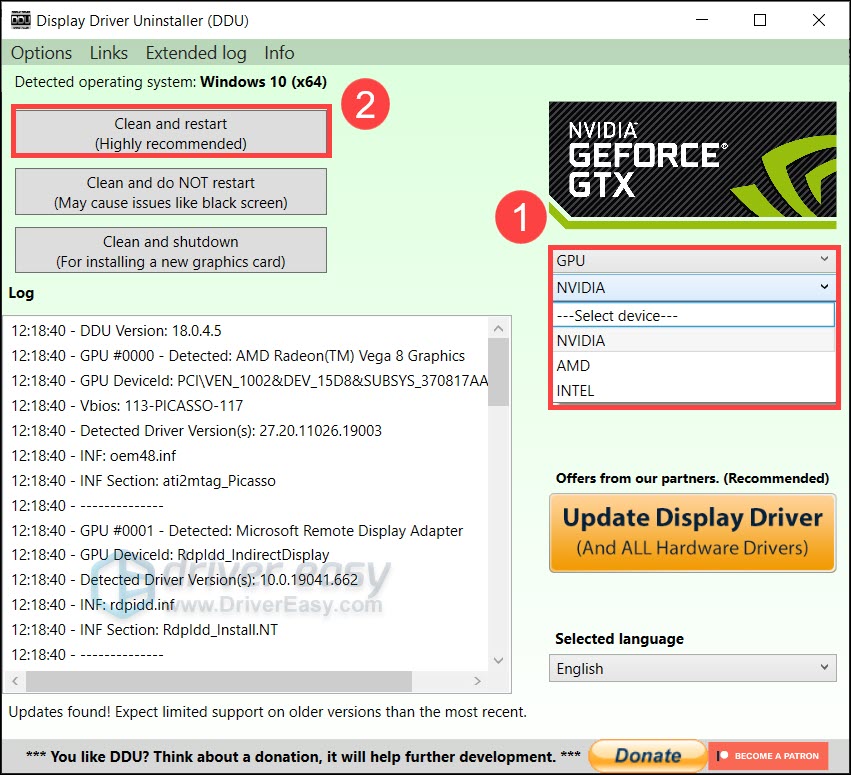Click the log scroll right arrow
The image size is (851, 775).
click(x=477, y=681)
